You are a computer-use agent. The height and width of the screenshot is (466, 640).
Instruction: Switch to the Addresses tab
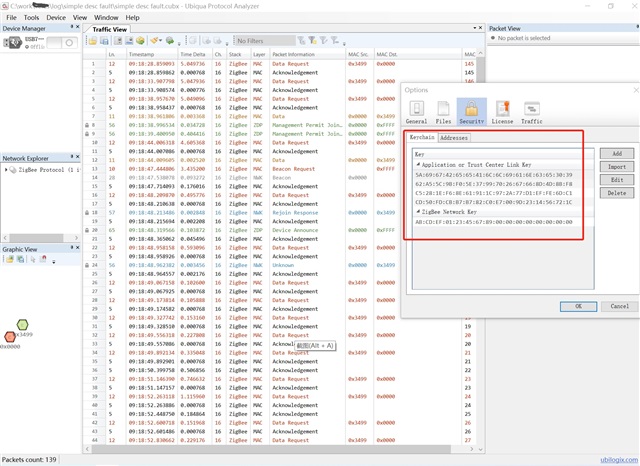coord(453,137)
